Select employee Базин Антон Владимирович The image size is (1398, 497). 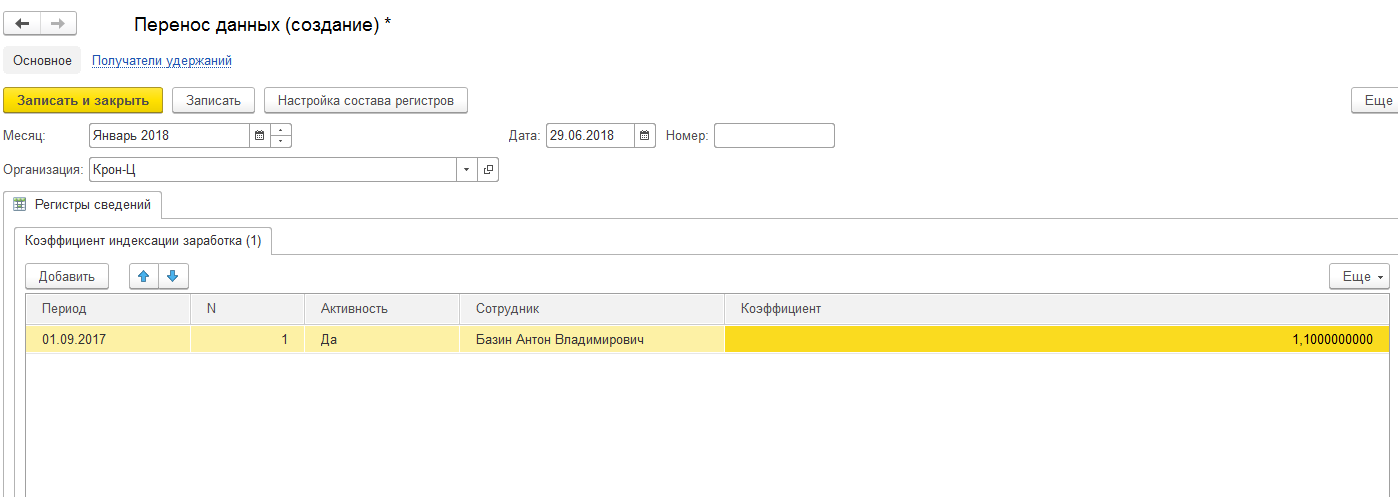592,339
